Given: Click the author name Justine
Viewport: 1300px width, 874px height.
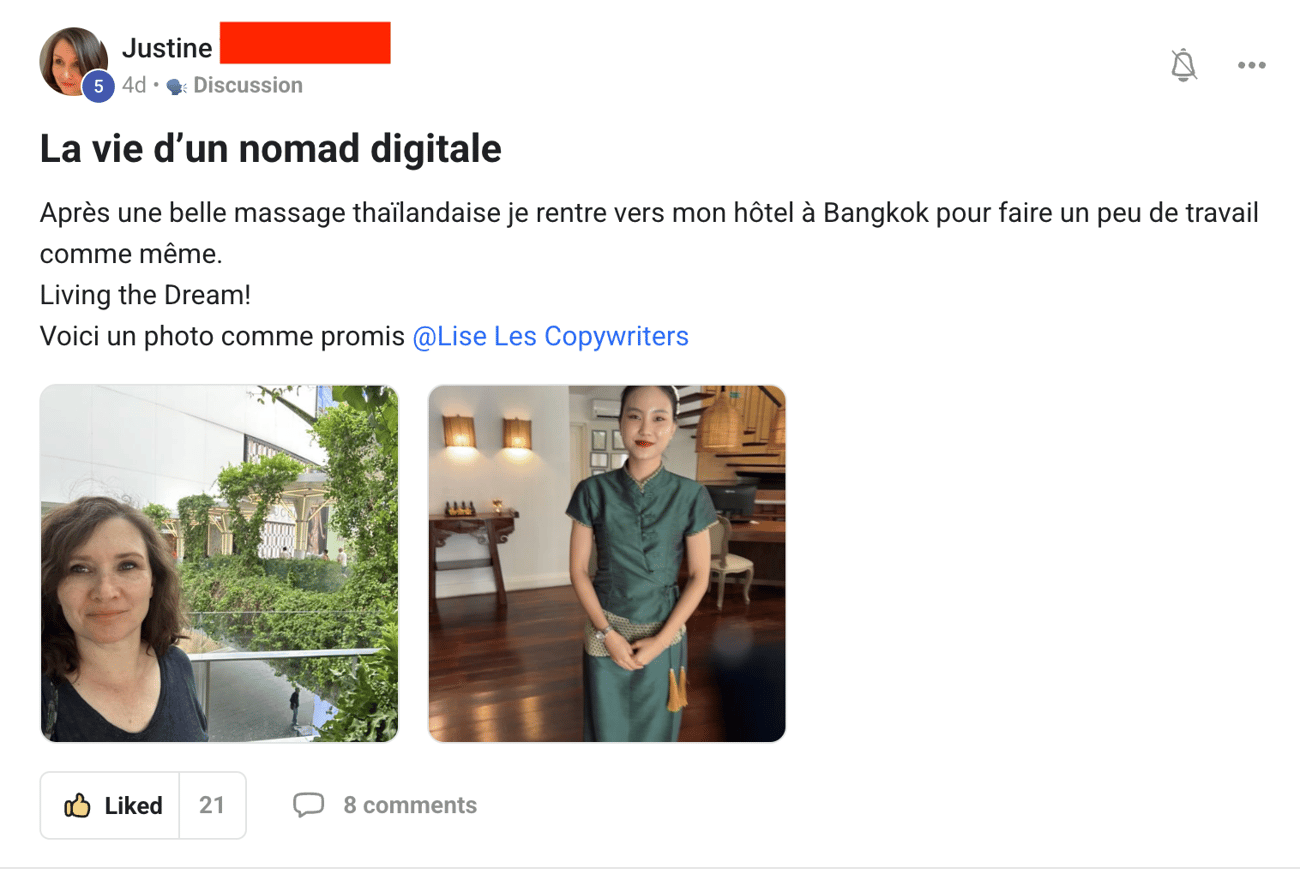Looking at the screenshot, I should coord(167,48).
